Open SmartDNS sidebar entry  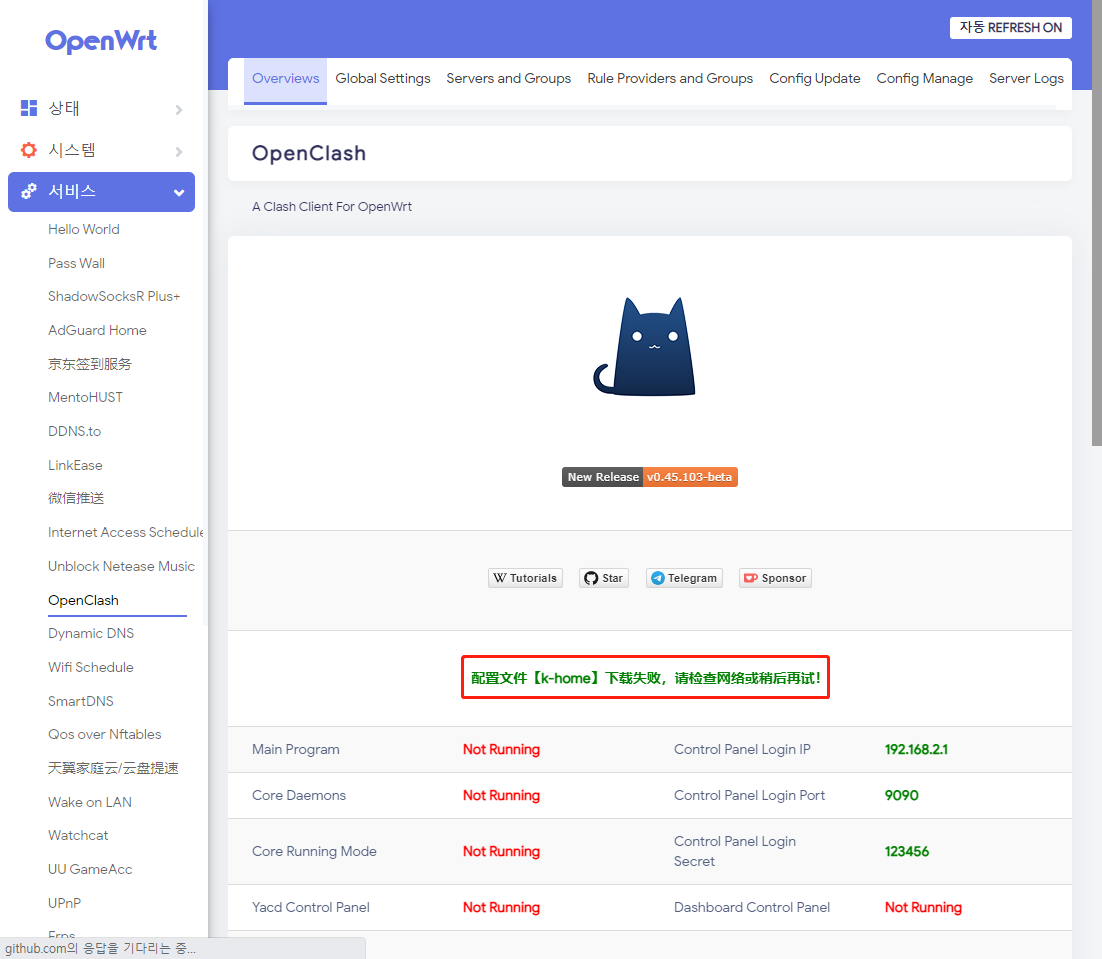tap(81, 701)
